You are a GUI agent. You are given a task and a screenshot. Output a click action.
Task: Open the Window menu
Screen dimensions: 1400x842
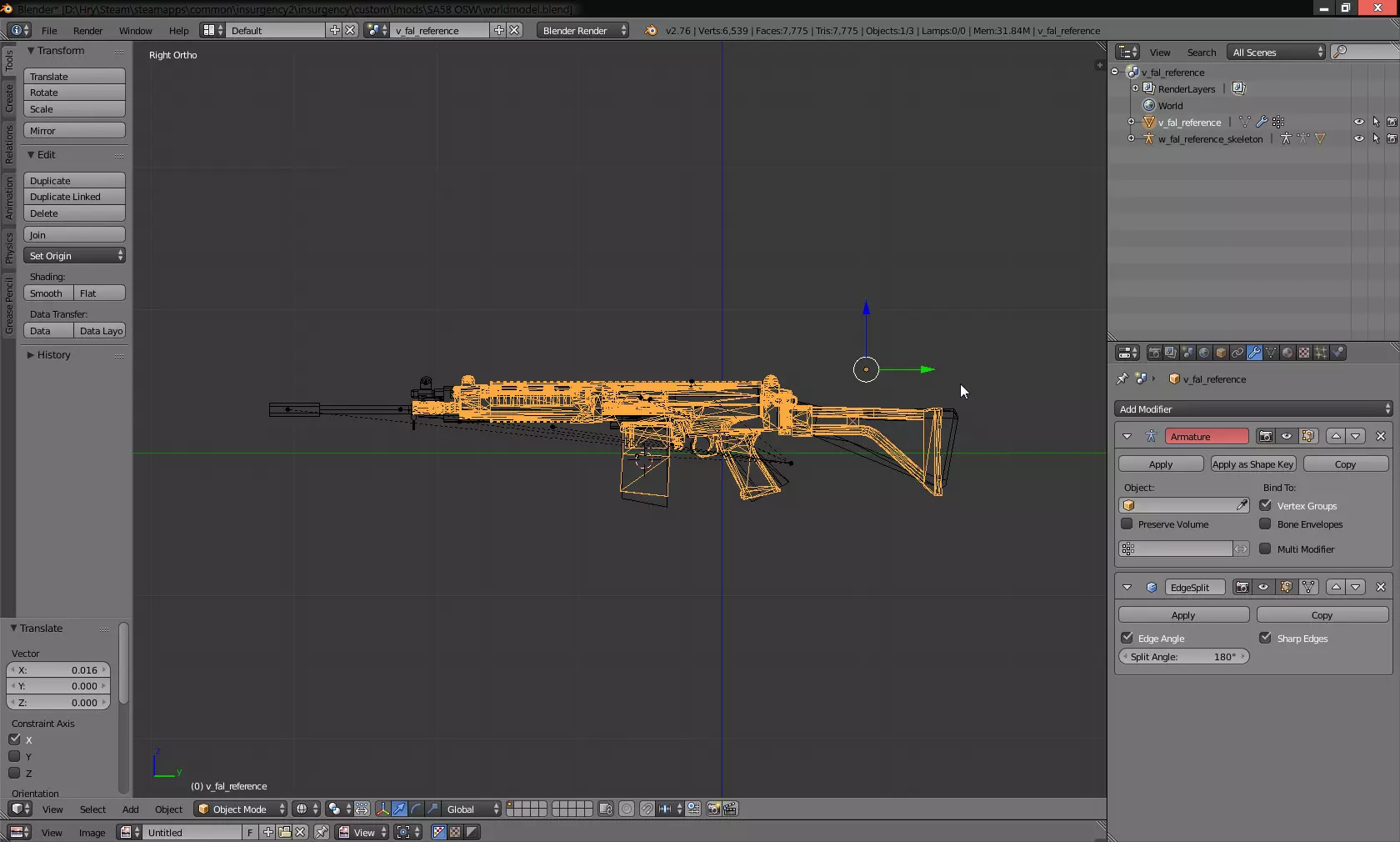pos(135,30)
